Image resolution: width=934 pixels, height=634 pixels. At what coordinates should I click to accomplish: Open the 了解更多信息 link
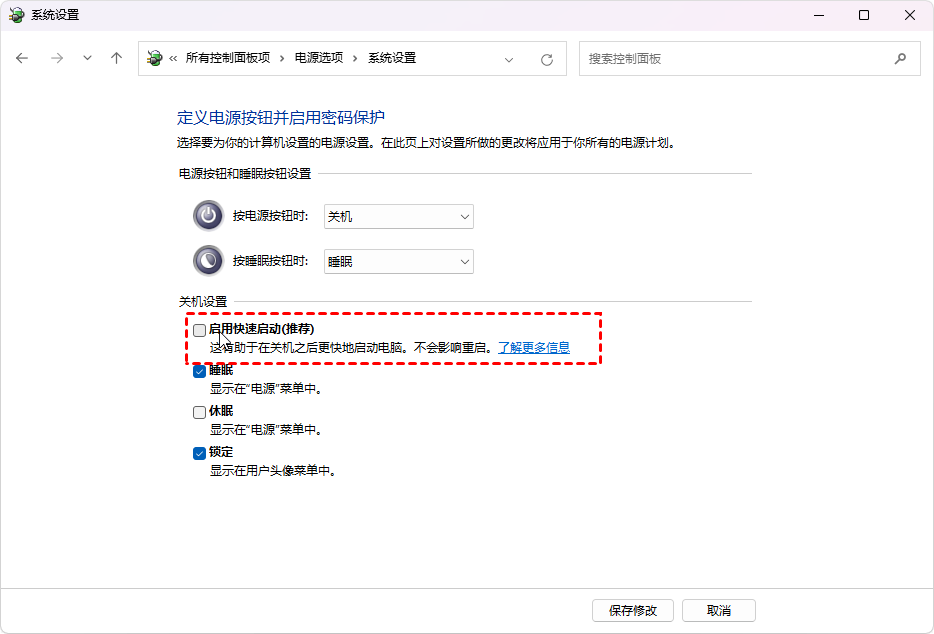[x=534, y=348]
